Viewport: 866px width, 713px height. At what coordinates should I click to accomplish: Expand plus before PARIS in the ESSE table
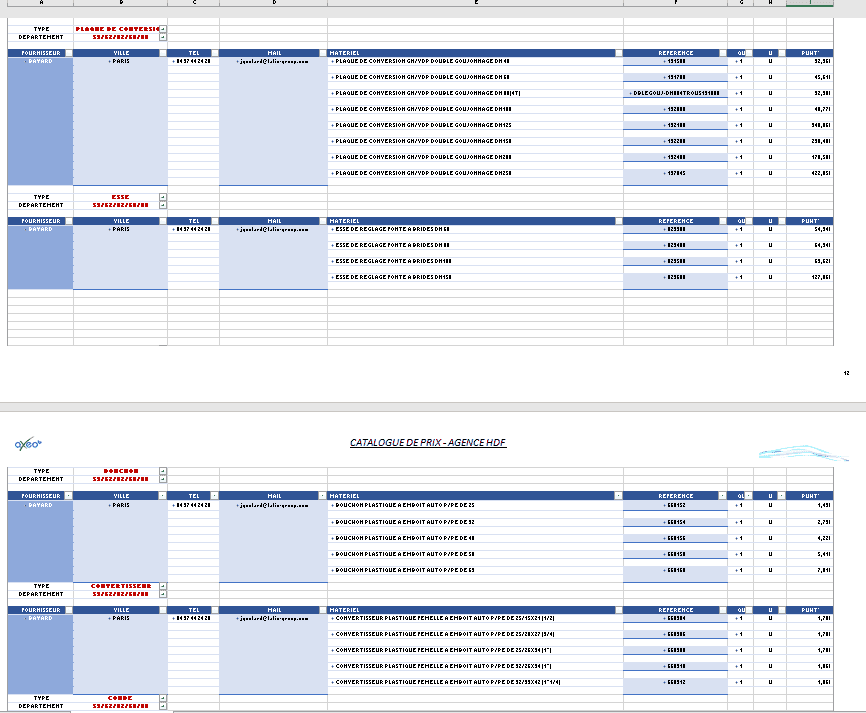pyautogui.click(x=110, y=229)
